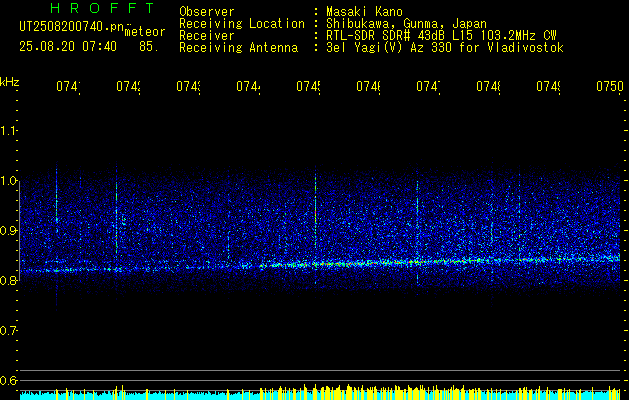This screenshot has height=400, width=629.
Task: Click the 0.7 frequency axis label
Action: pos(8,331)
